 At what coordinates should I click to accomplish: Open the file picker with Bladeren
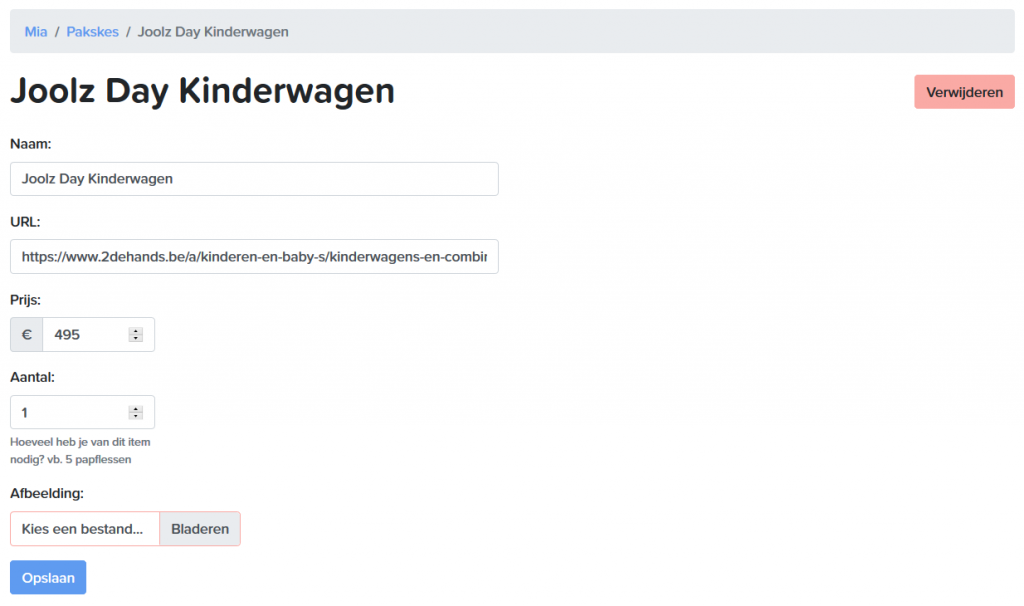click(x=200, y=529)
